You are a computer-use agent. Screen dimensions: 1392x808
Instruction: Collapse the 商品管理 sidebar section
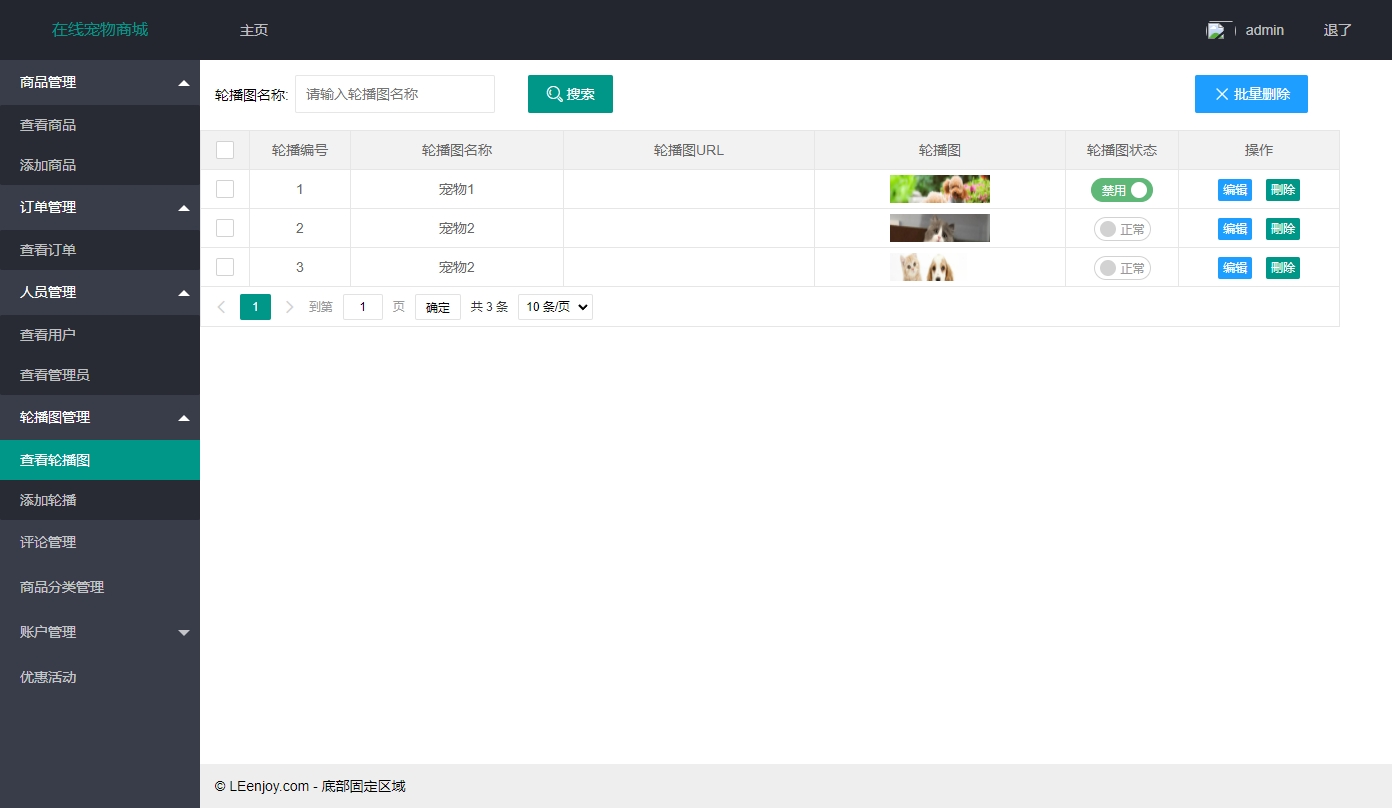tap(100, 82)
